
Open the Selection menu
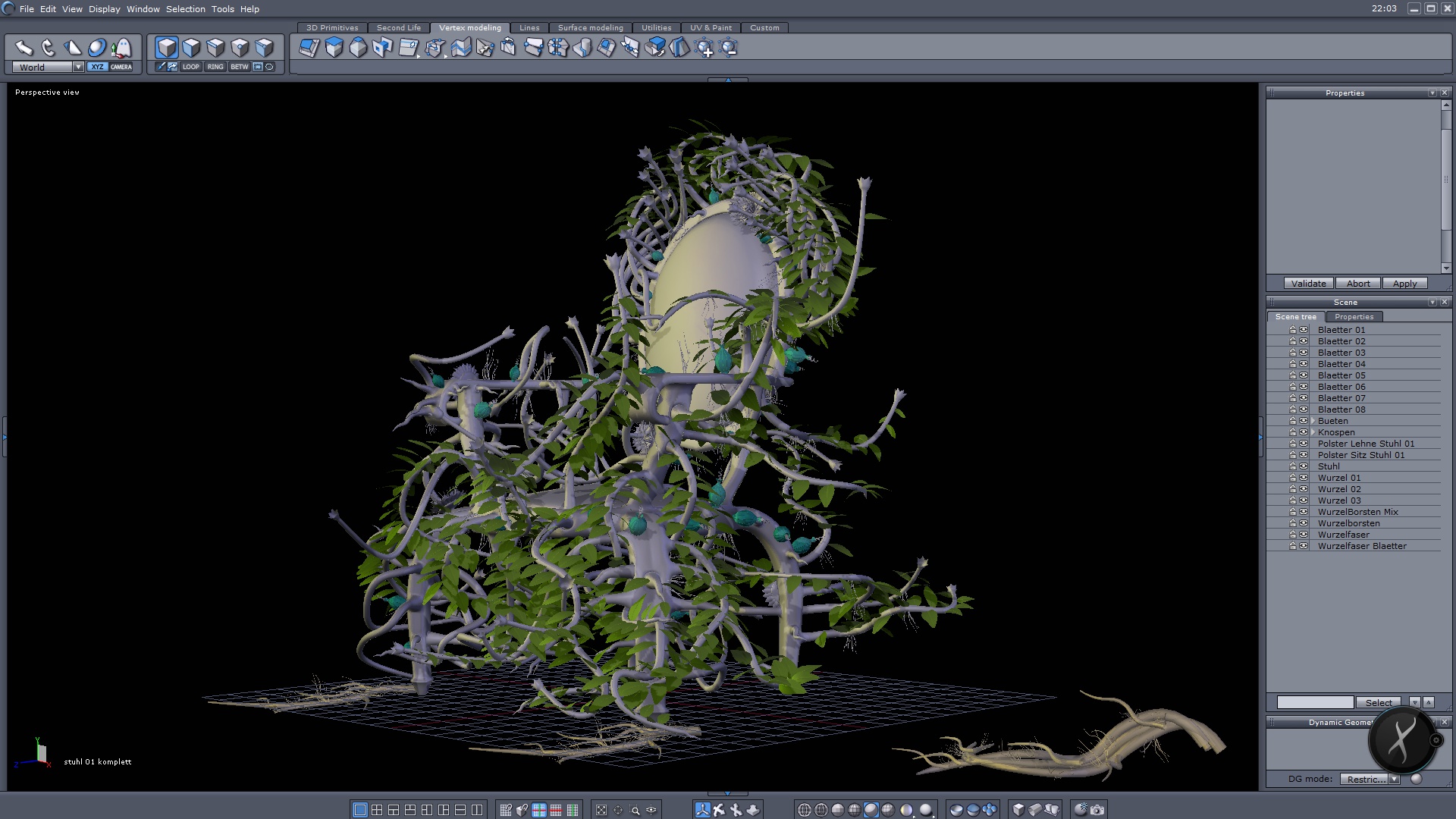(x=186, y=9)
